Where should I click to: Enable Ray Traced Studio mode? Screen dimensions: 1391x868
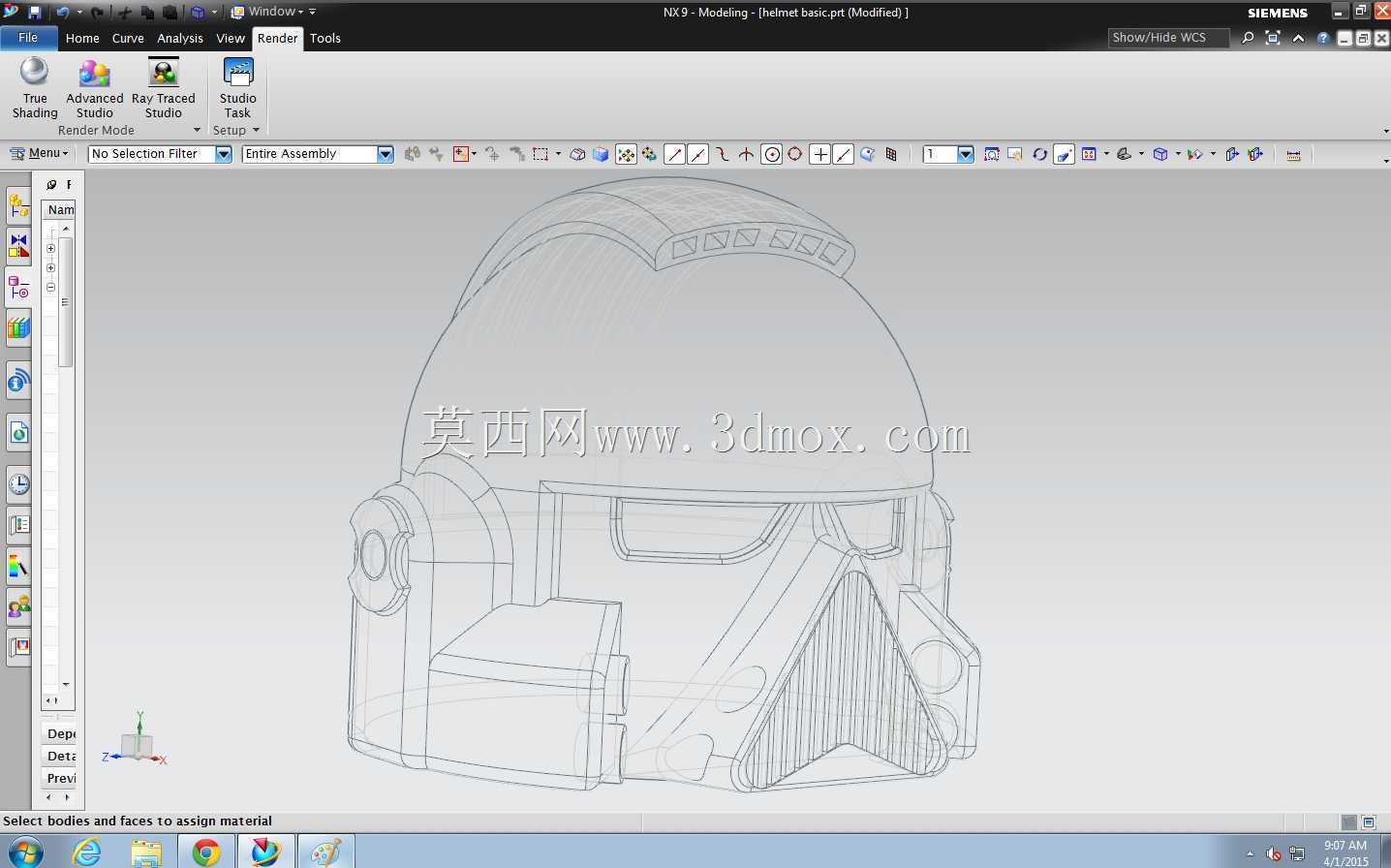click(164, 87)
